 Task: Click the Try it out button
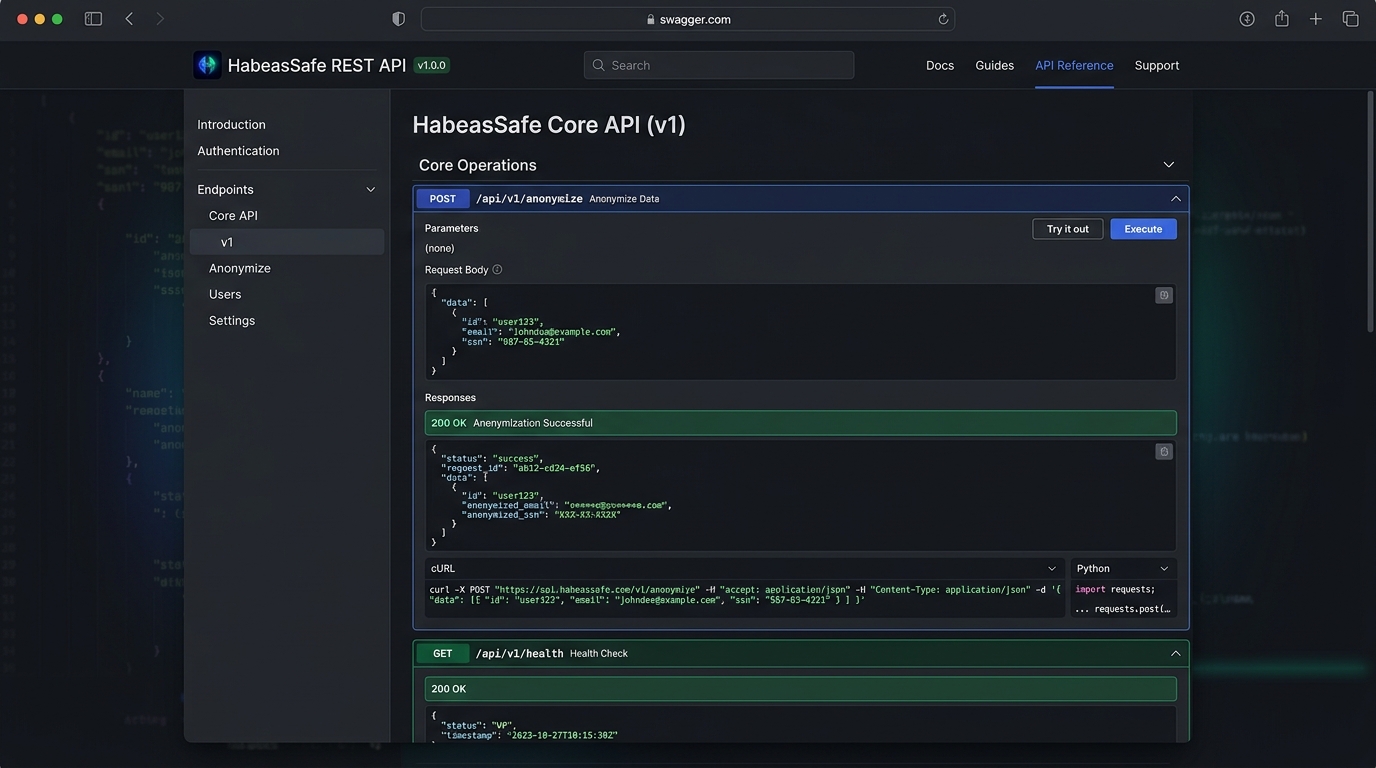pos(1068,229)
